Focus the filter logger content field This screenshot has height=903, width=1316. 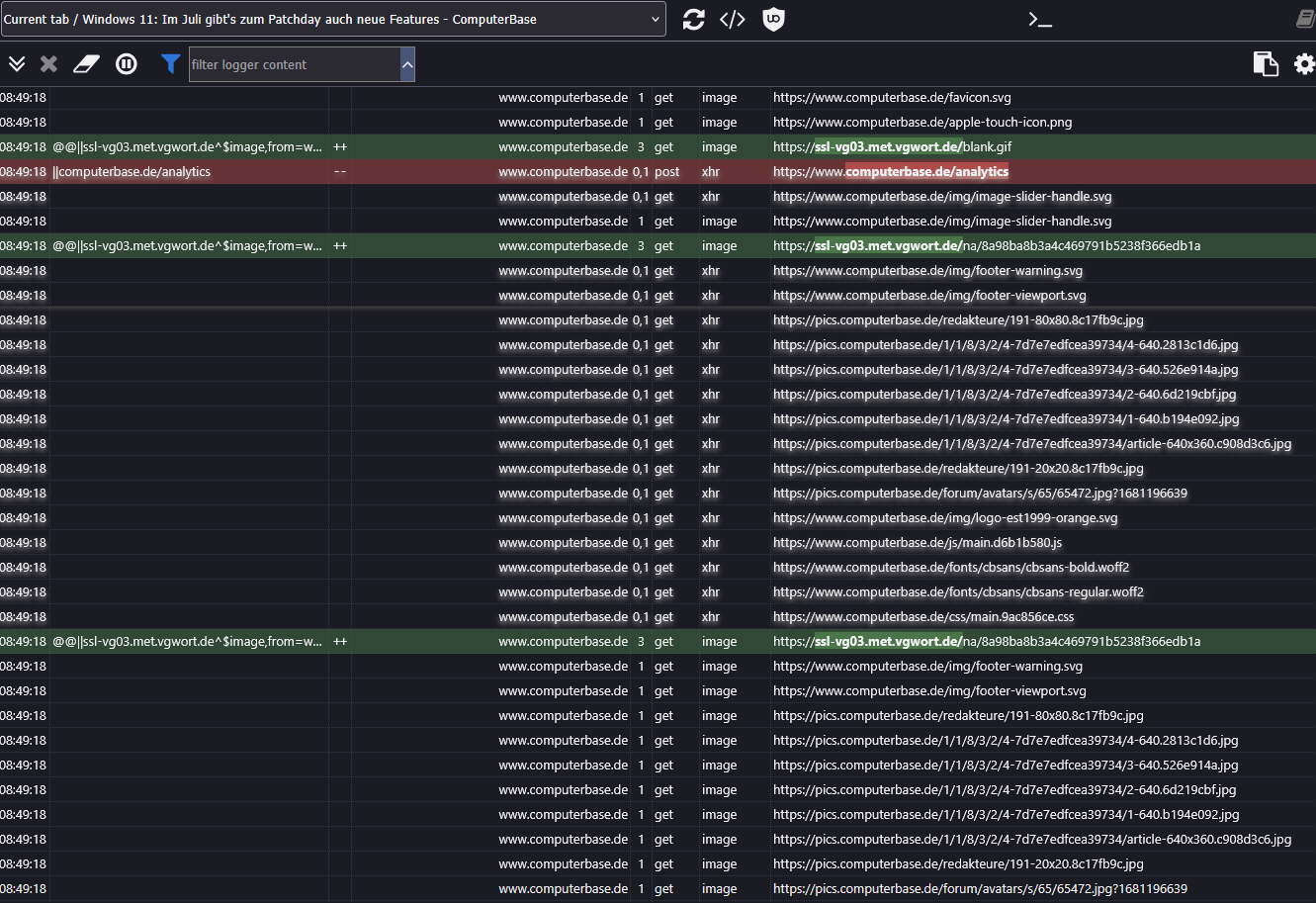point(295,64)
